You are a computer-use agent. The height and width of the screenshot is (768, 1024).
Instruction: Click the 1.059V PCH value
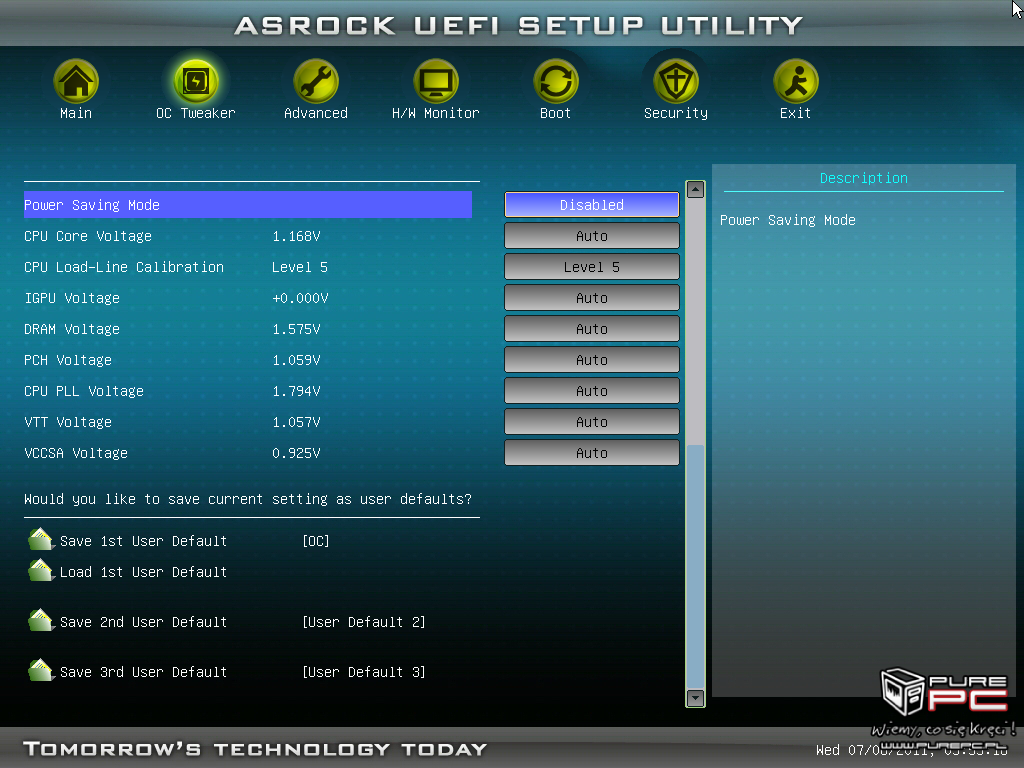click(x=296, y=360)
